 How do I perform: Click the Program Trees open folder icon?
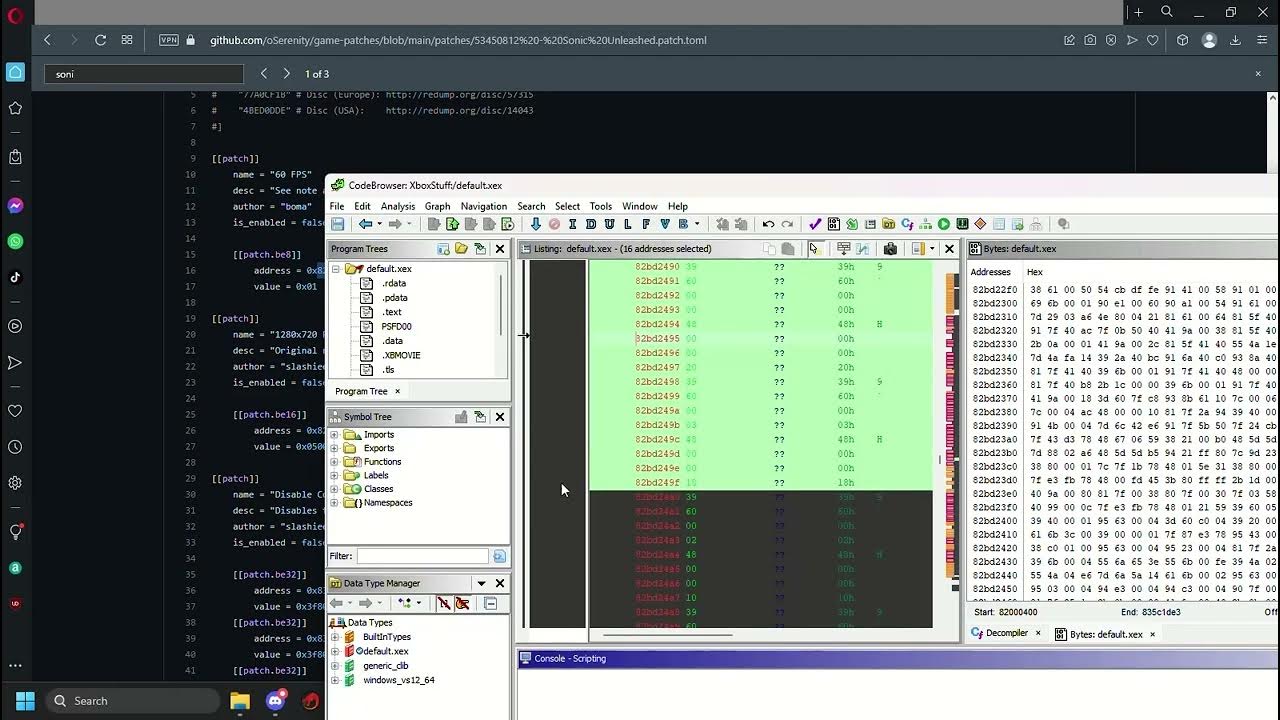click(x=461, y=249)
